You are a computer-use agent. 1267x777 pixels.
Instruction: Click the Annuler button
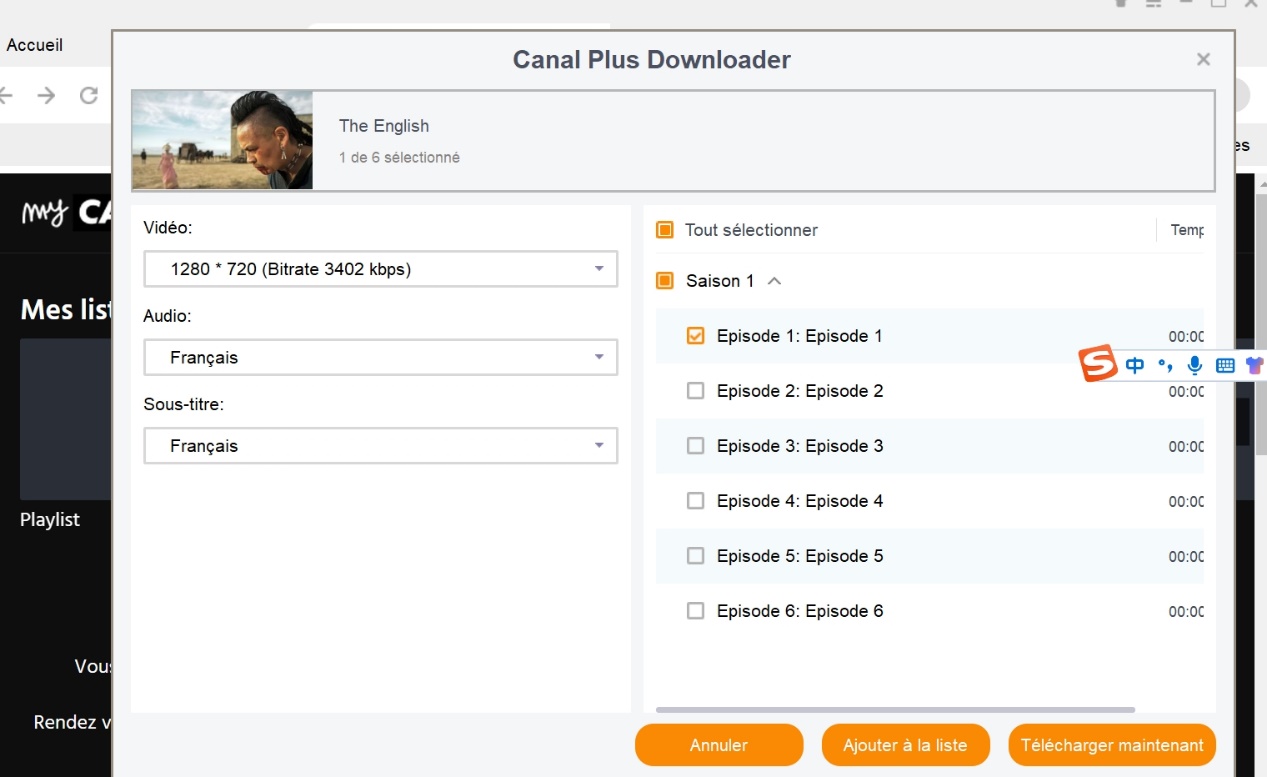click(719, 745)
